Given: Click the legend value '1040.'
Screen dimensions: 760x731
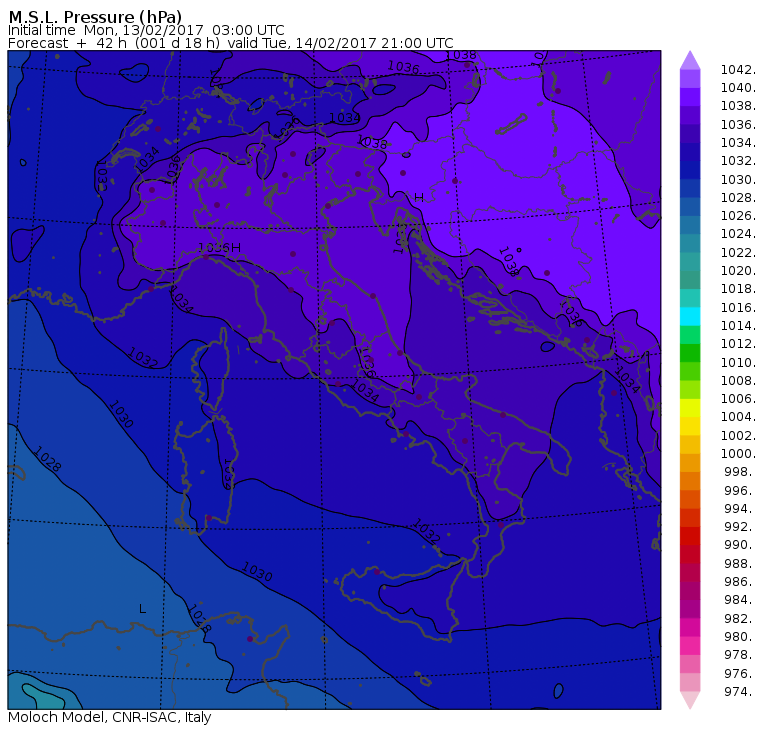Looking at the screenshot, I should pyautogui.click(x=738, y=88).
